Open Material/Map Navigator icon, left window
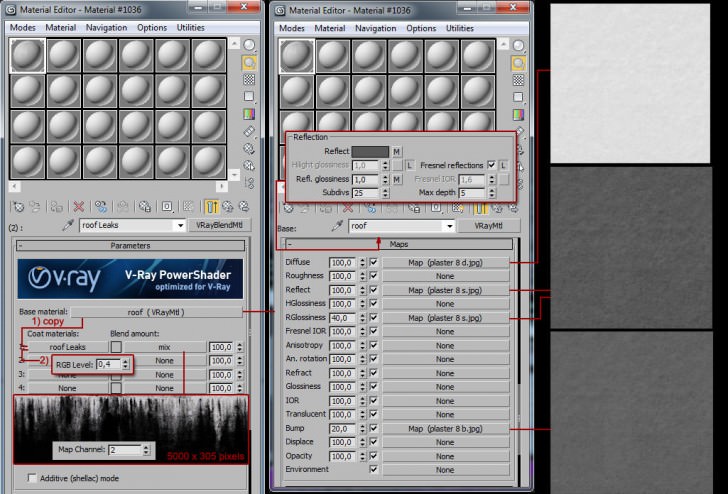This screenshot has width=728, height=494. point(249,182)
